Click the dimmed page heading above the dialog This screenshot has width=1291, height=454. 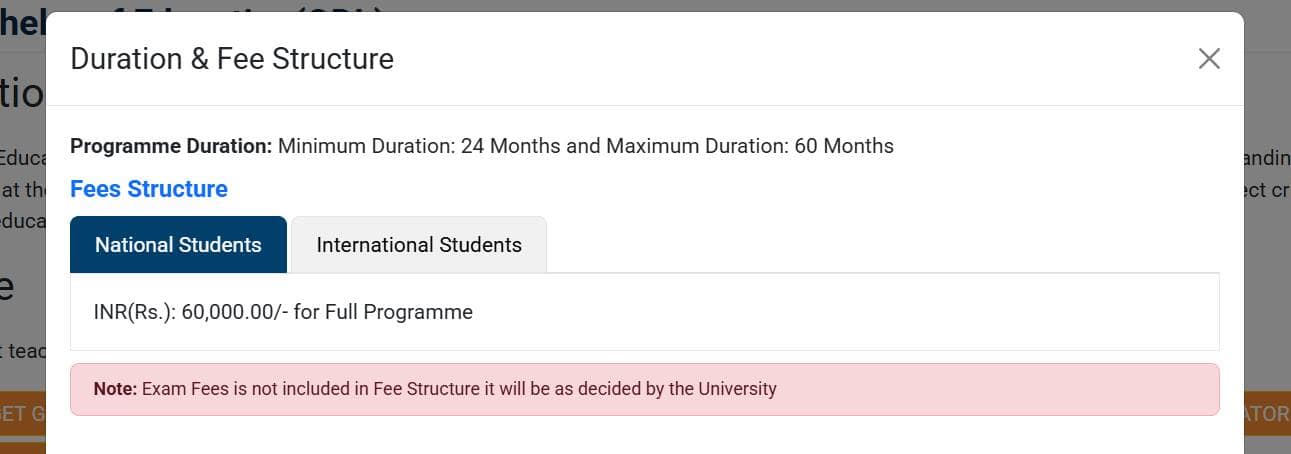point(22,22)
